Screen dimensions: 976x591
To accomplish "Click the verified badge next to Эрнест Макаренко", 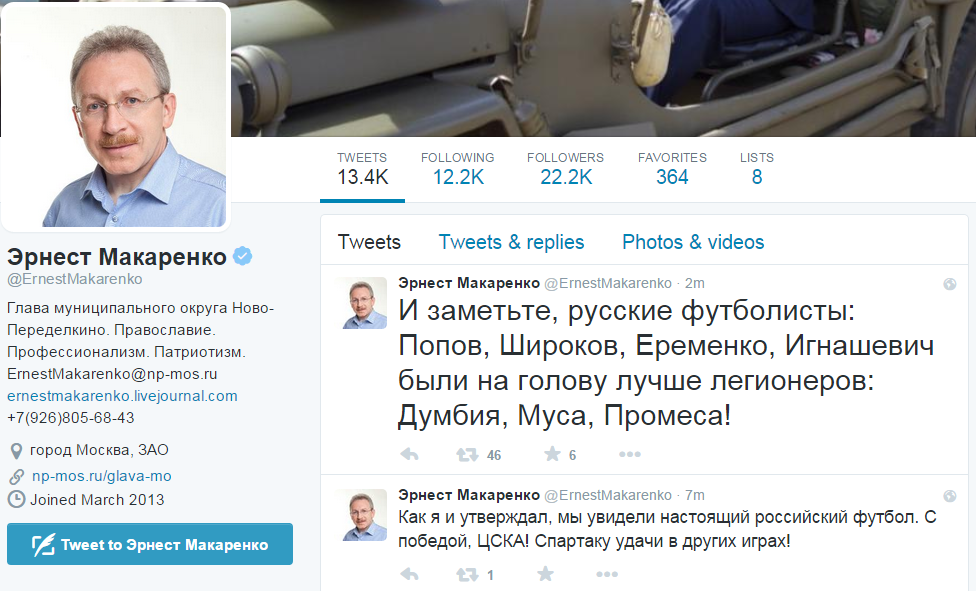I will [243, 256].
